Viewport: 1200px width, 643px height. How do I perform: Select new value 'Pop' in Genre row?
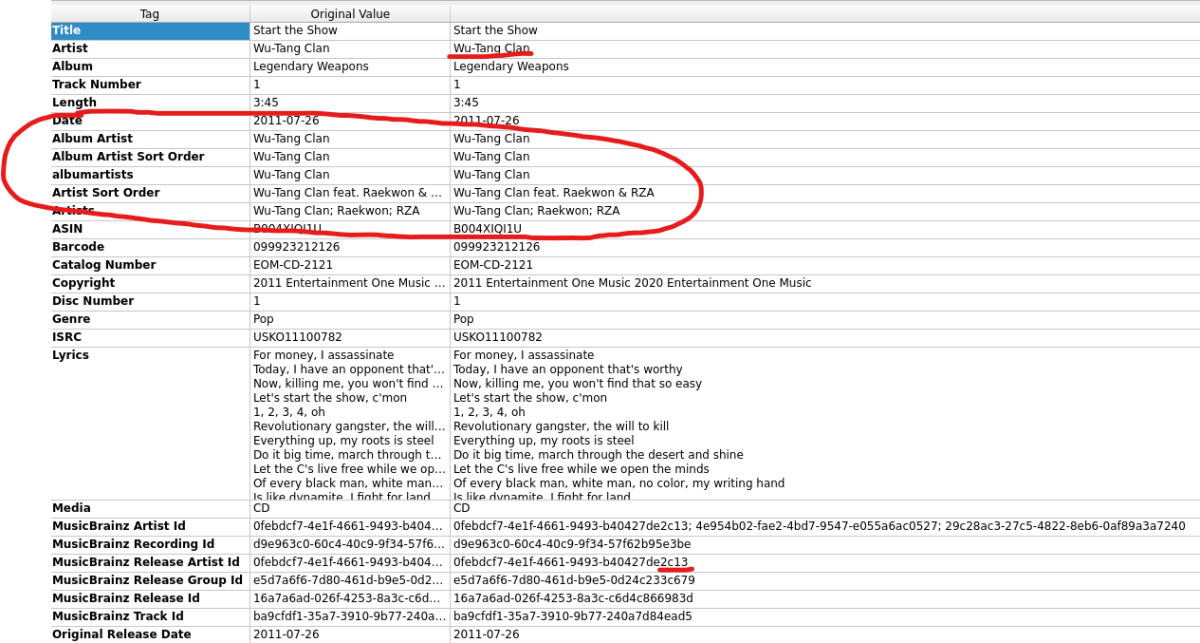point(463,319)
